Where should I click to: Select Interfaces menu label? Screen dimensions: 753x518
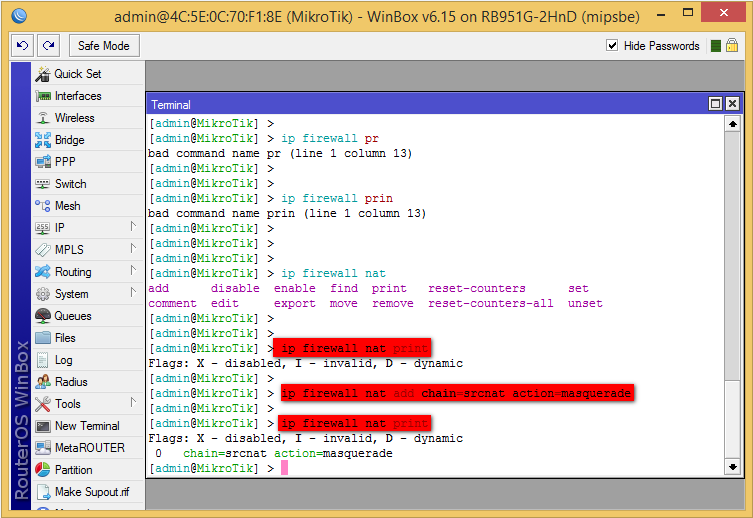coord(78,96)
